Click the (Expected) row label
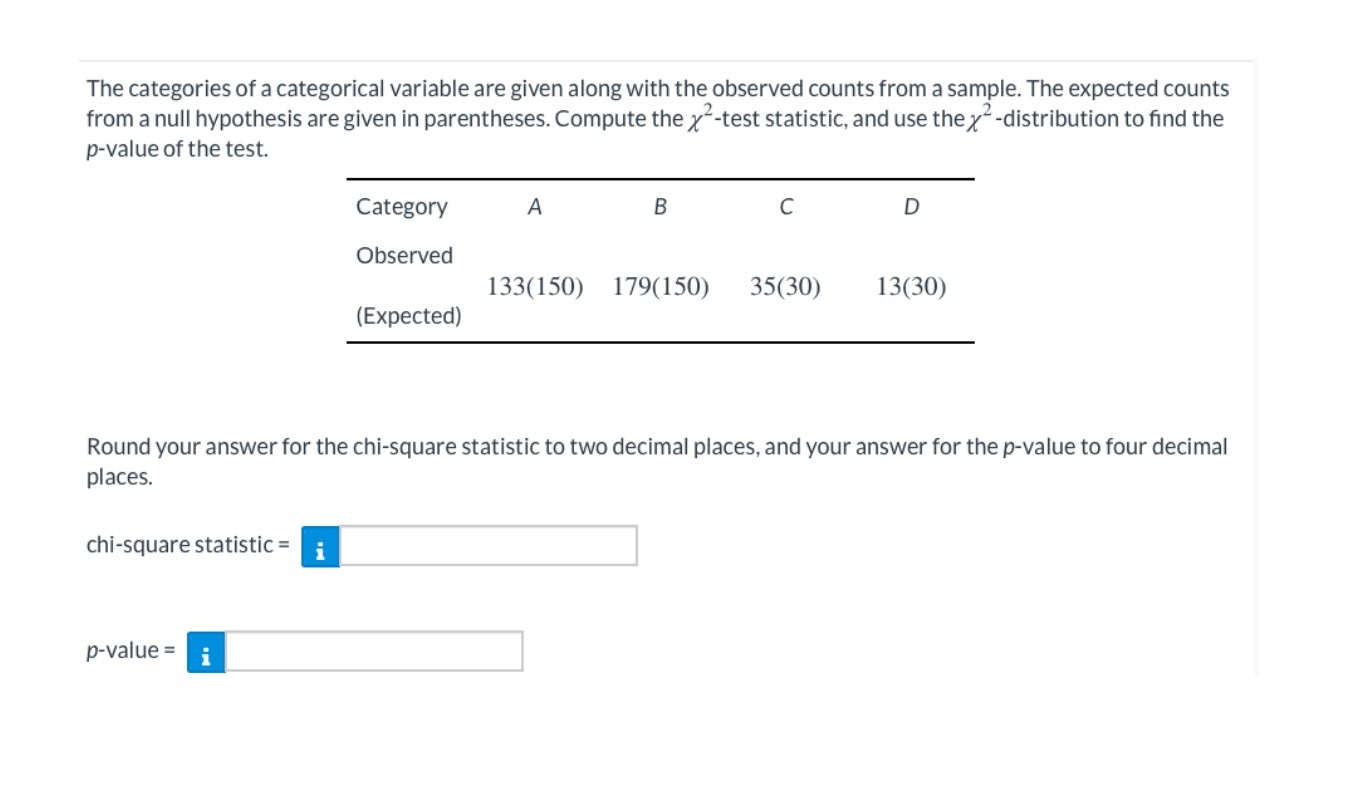1346x788 pixels. coord(409,317)
